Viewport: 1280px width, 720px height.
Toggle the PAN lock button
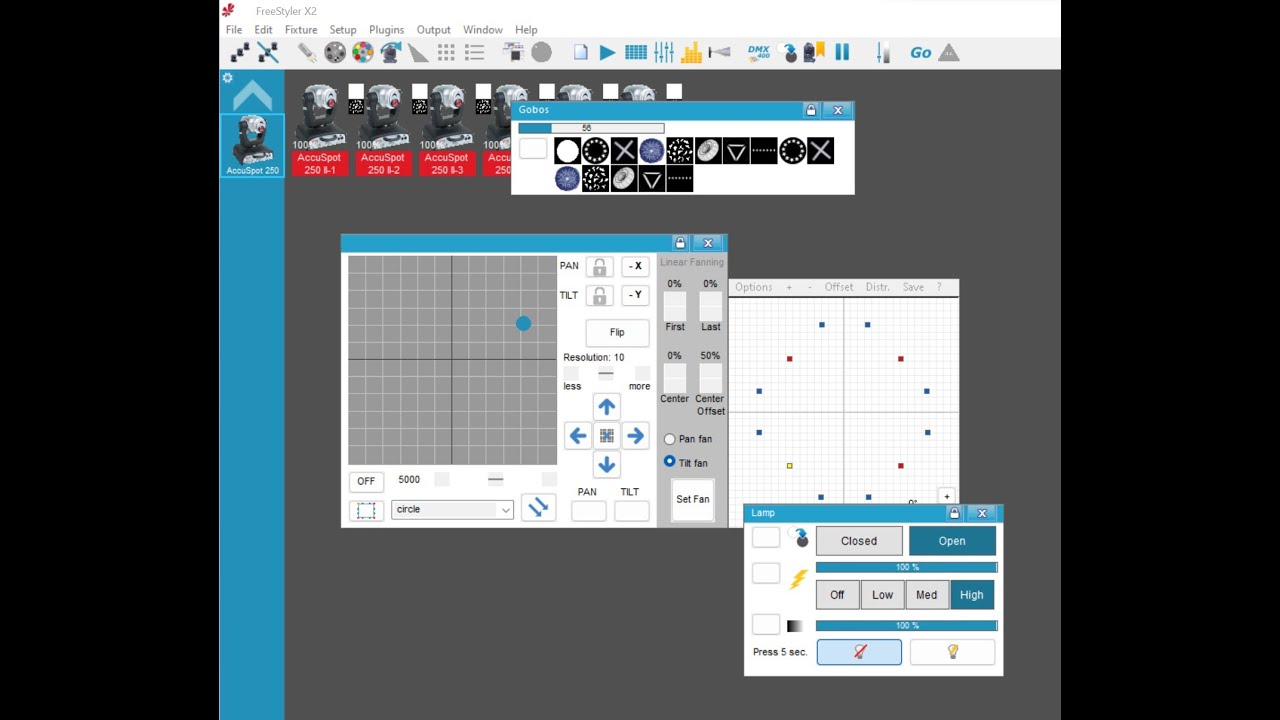(x=599, y=267)
